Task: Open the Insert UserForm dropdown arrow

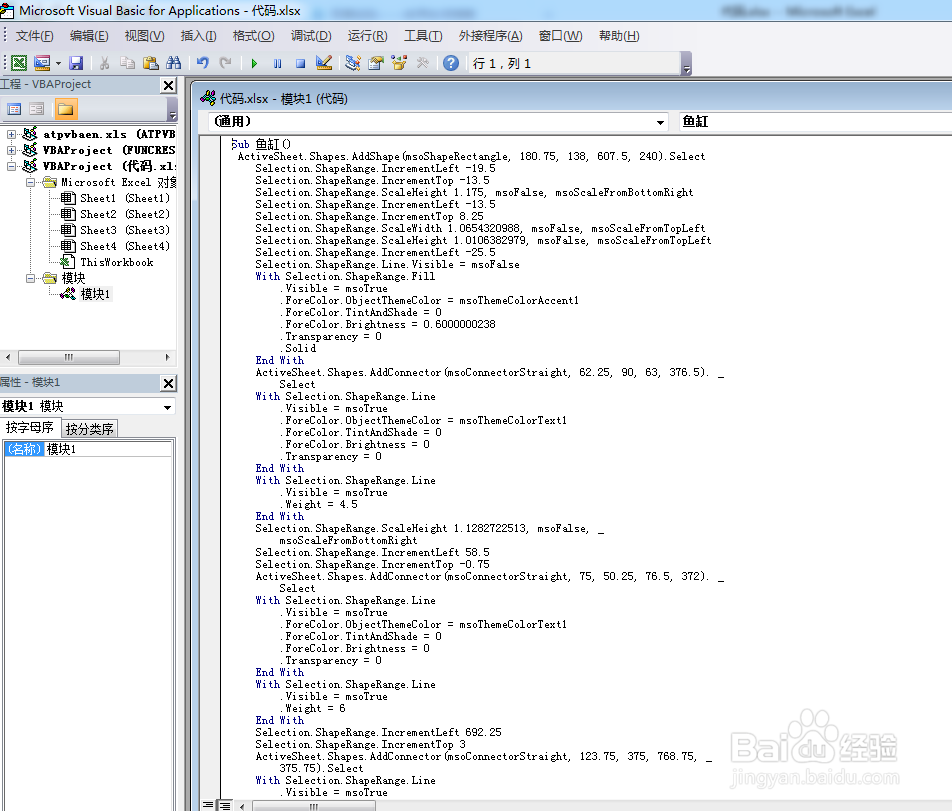Action: pos(58,63)
